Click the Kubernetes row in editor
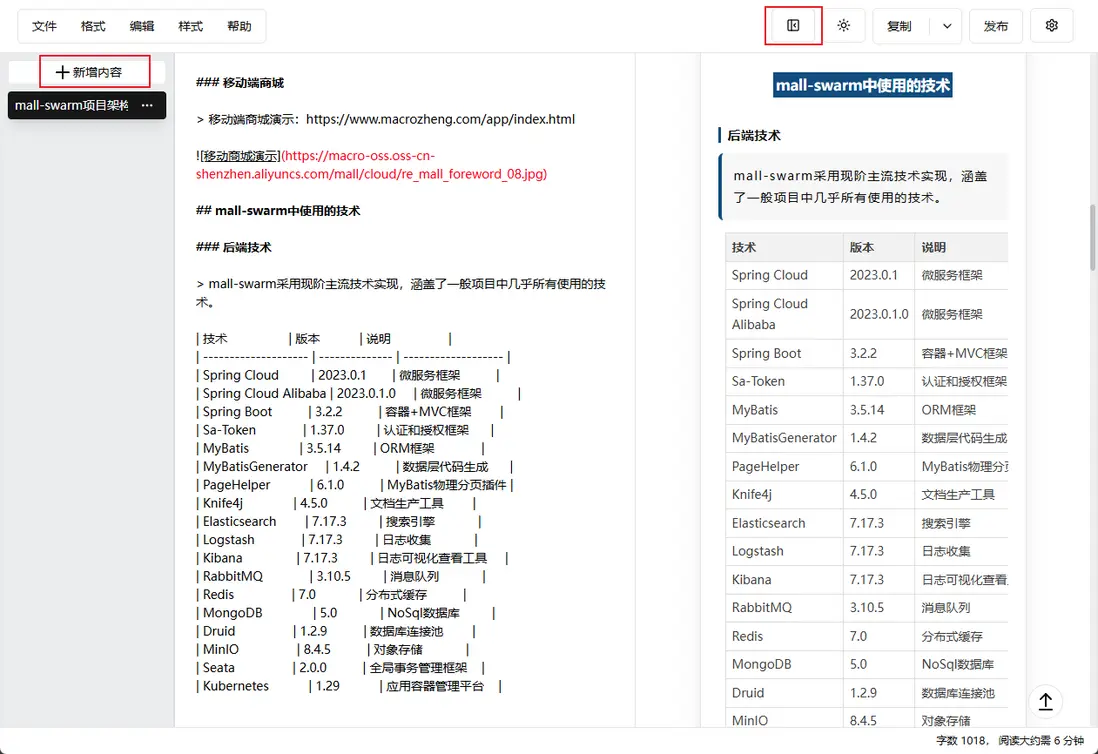 point(349,686)
